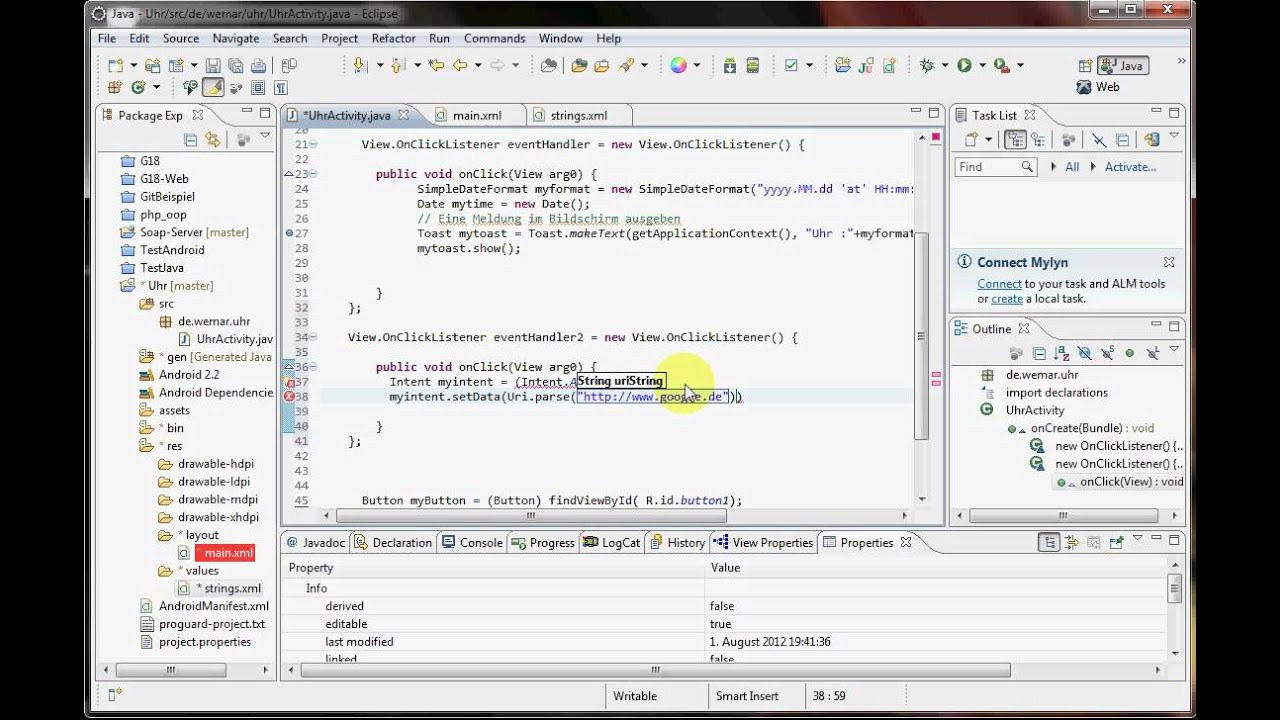Switch to the strings.xml editor tab
Screen dimensions: 1280x720
(578, 115)
